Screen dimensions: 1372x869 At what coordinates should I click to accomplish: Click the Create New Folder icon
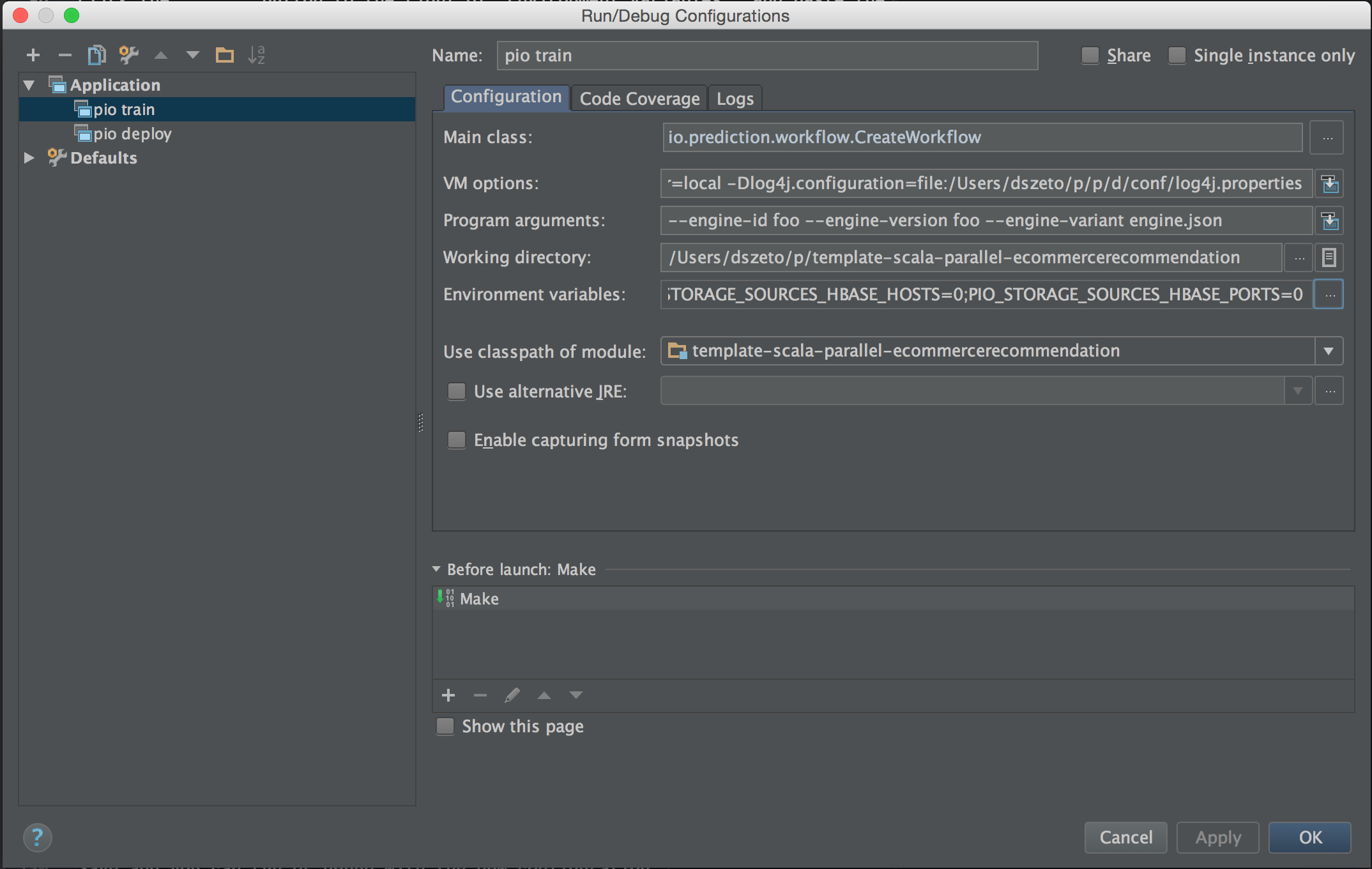[224, 56]
